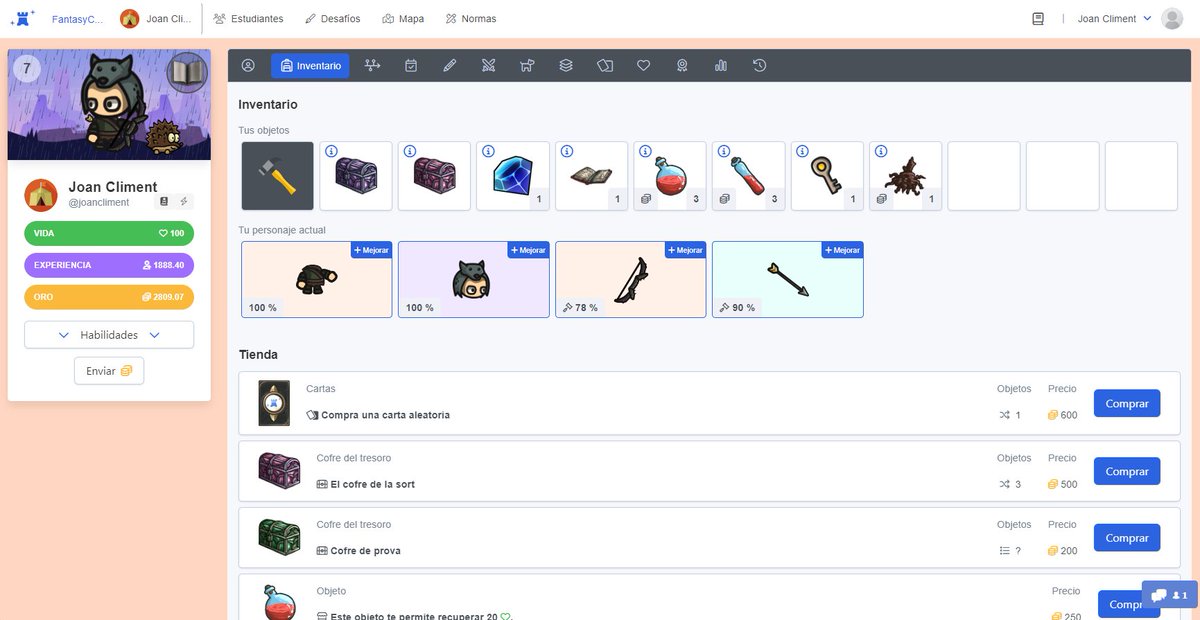Click the green chest image in Tienda

coord(279,537)
